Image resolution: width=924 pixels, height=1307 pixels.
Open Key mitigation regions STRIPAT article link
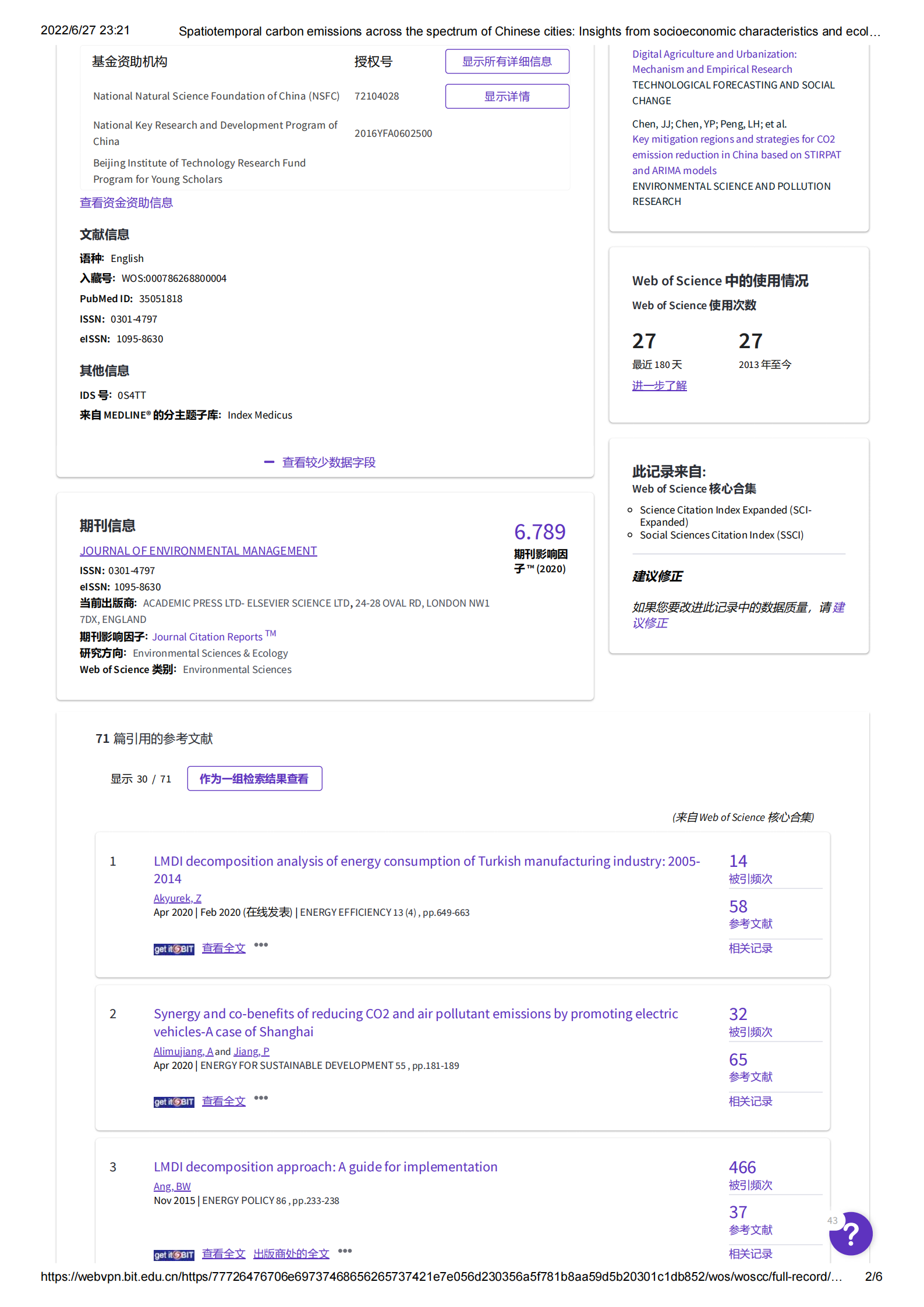[736, 155]
